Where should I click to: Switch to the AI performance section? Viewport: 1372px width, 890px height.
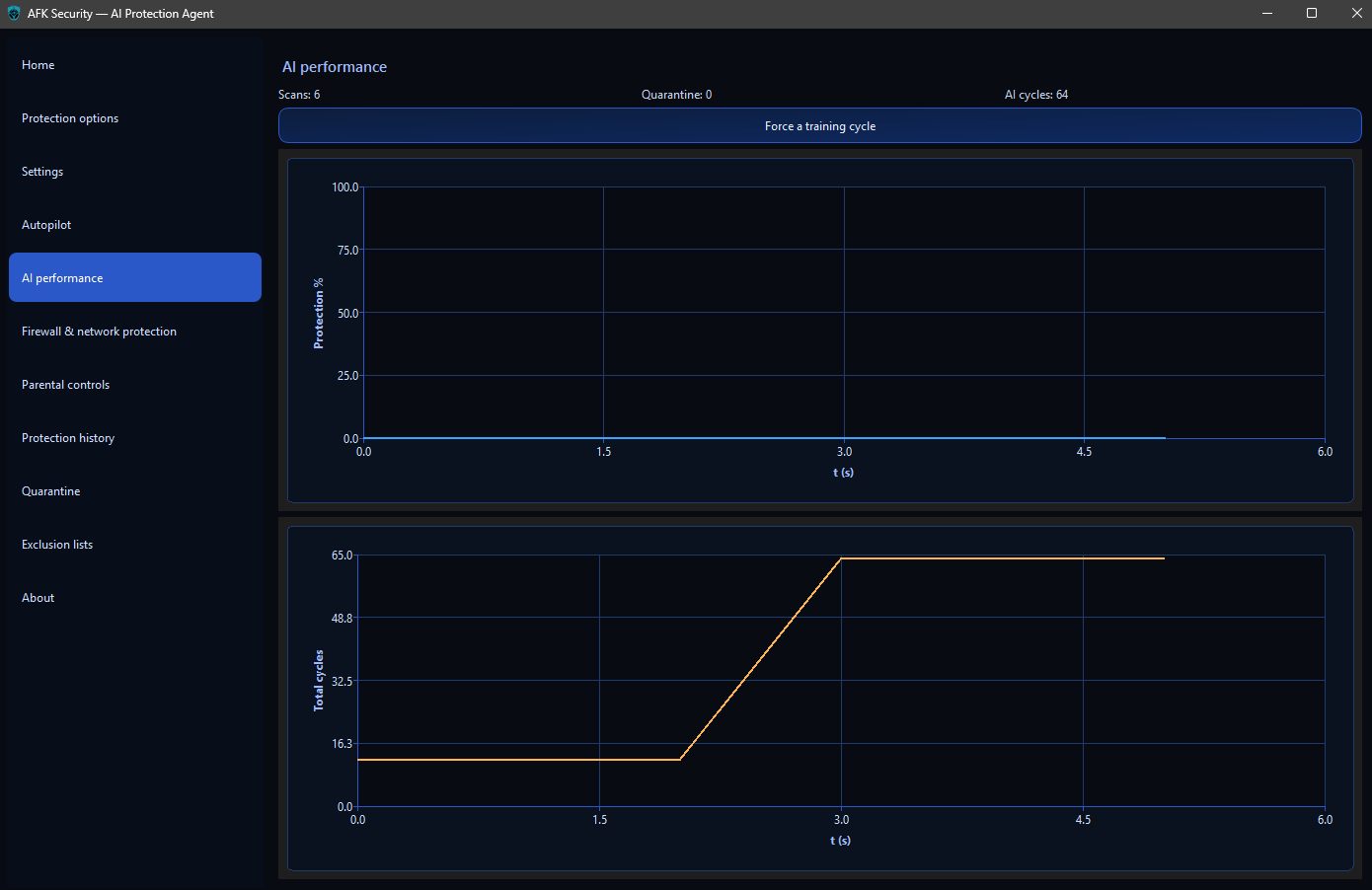(62, 277)
